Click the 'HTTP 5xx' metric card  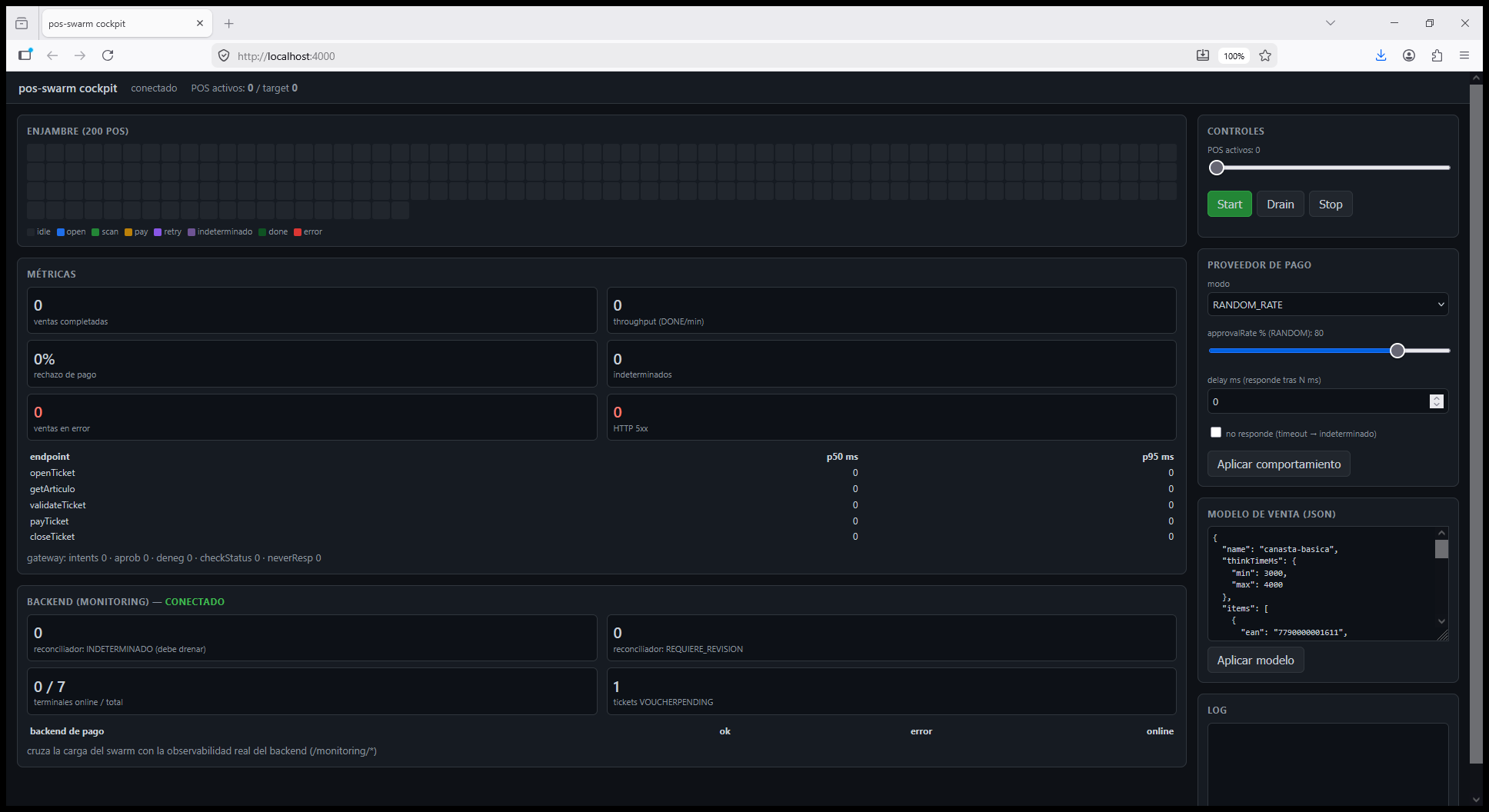pyautogui.click(x=891, y=417)
